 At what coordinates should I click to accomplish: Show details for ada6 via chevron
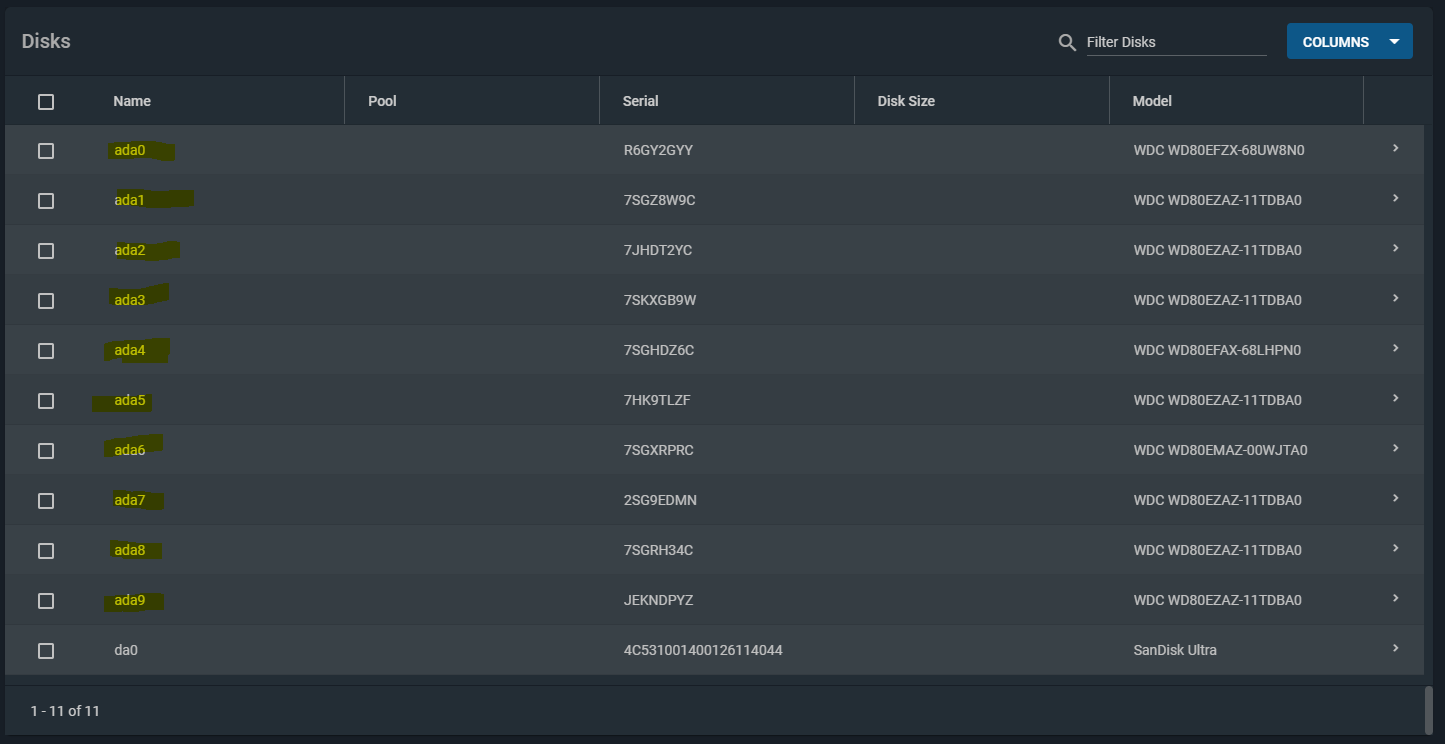tap(1395, 448)
